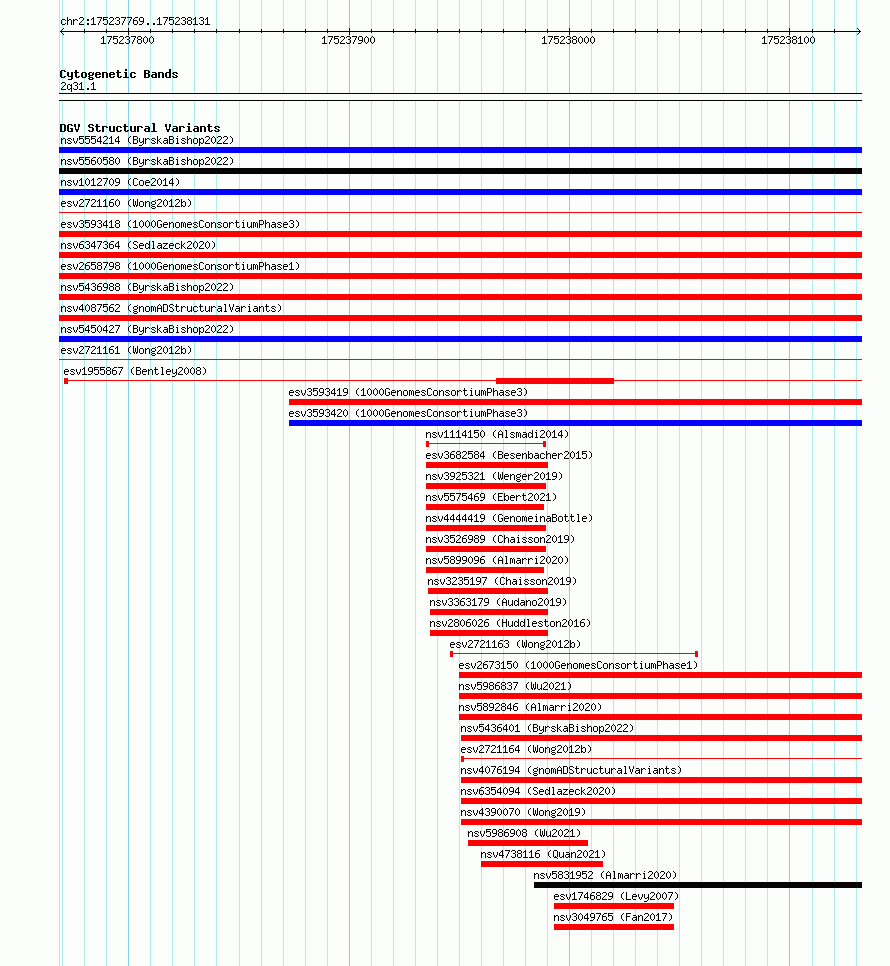Click esv2658798 (1000GenomesConsortiumPhase1) label
The width and height of the screenshot is (890, 966).
point(180,266)
